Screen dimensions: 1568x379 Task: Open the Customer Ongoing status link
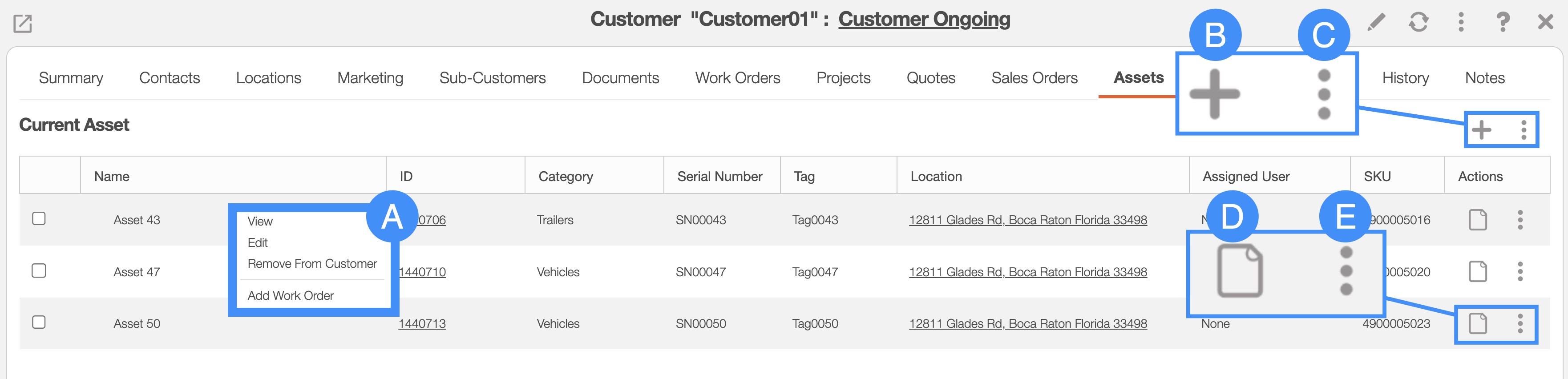(924, 20)
